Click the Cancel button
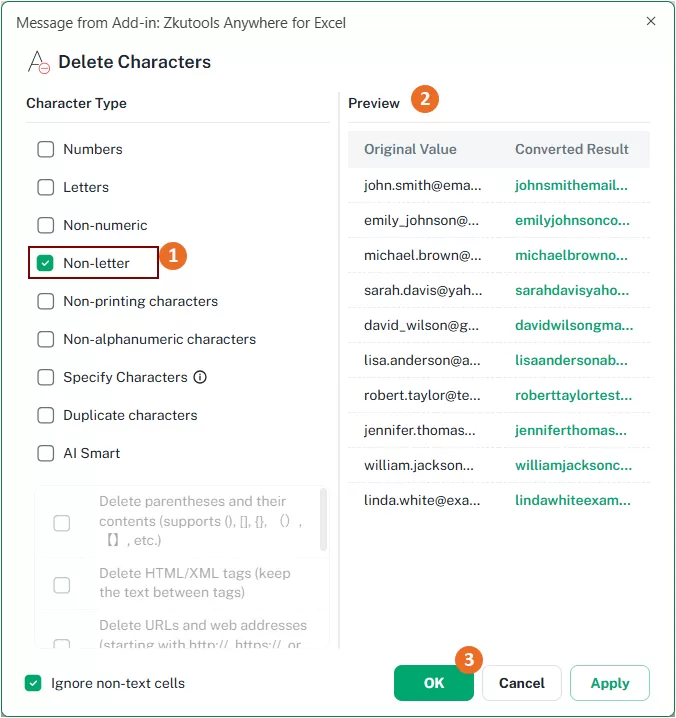The width and height of the screenshot is (676, 718). point(522,683)
